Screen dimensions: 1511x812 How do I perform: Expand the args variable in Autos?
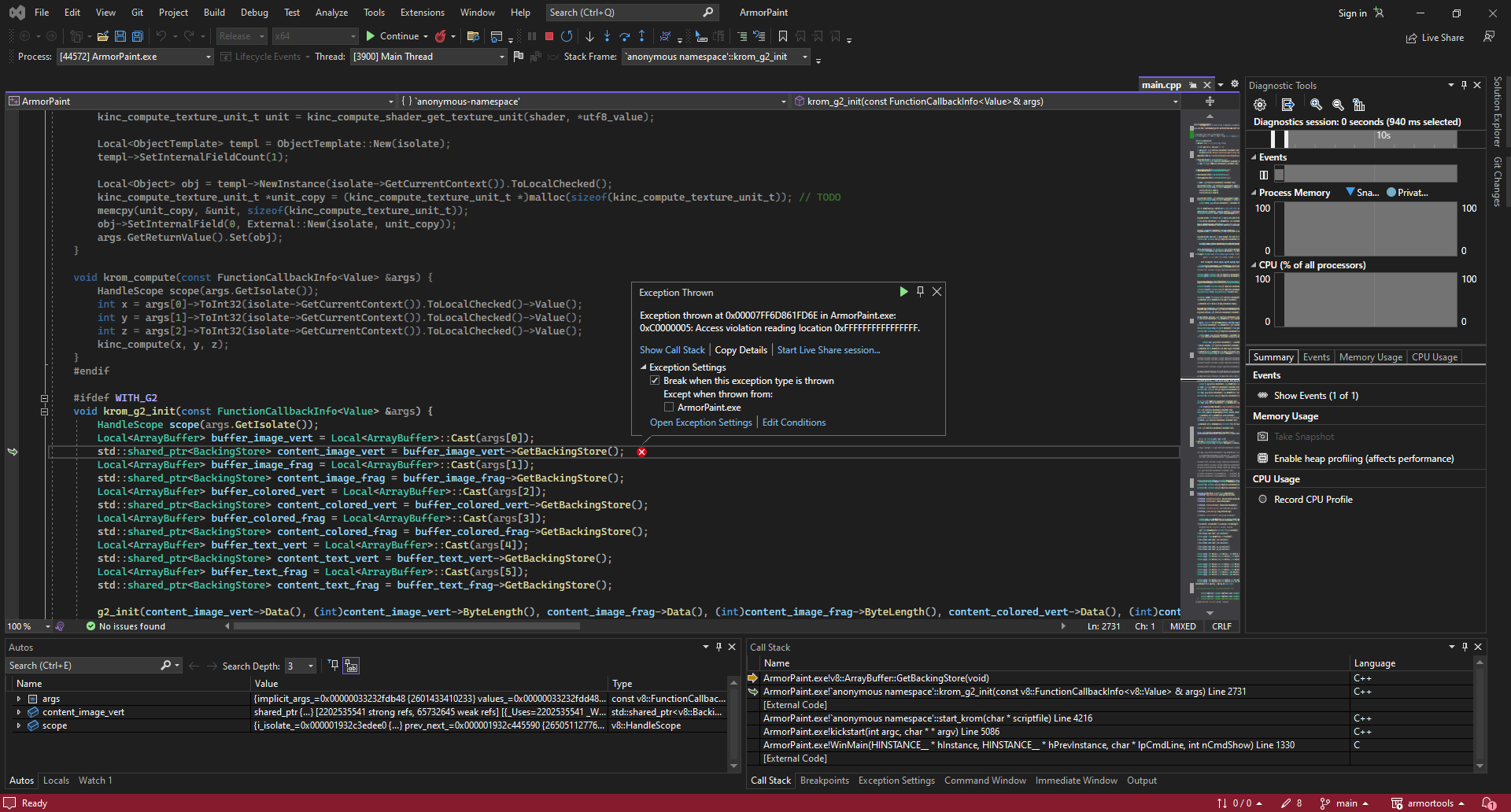coord(19,698)
